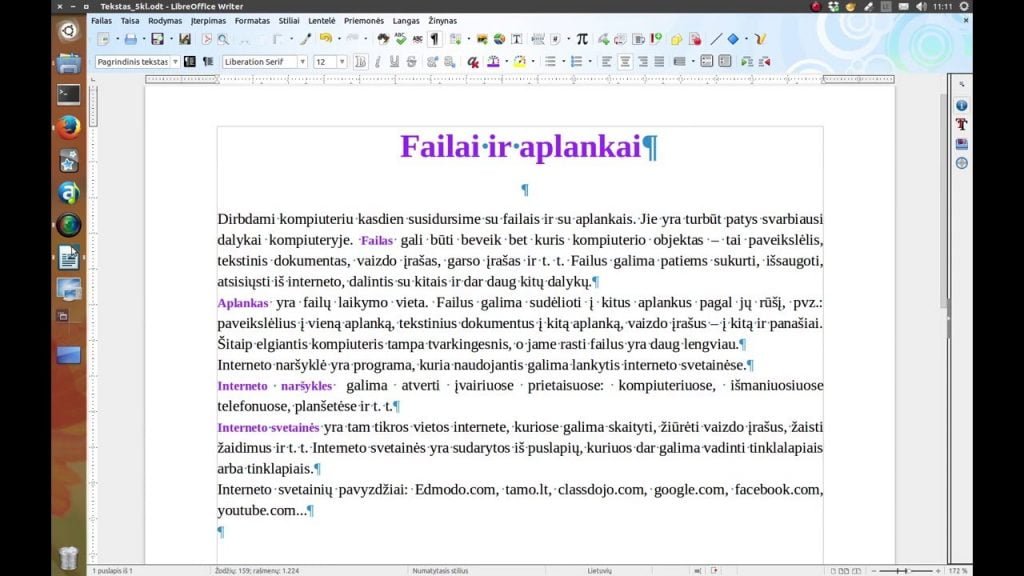
Task: Set justified paragraph alignment
Action: (x=660, y=62)
